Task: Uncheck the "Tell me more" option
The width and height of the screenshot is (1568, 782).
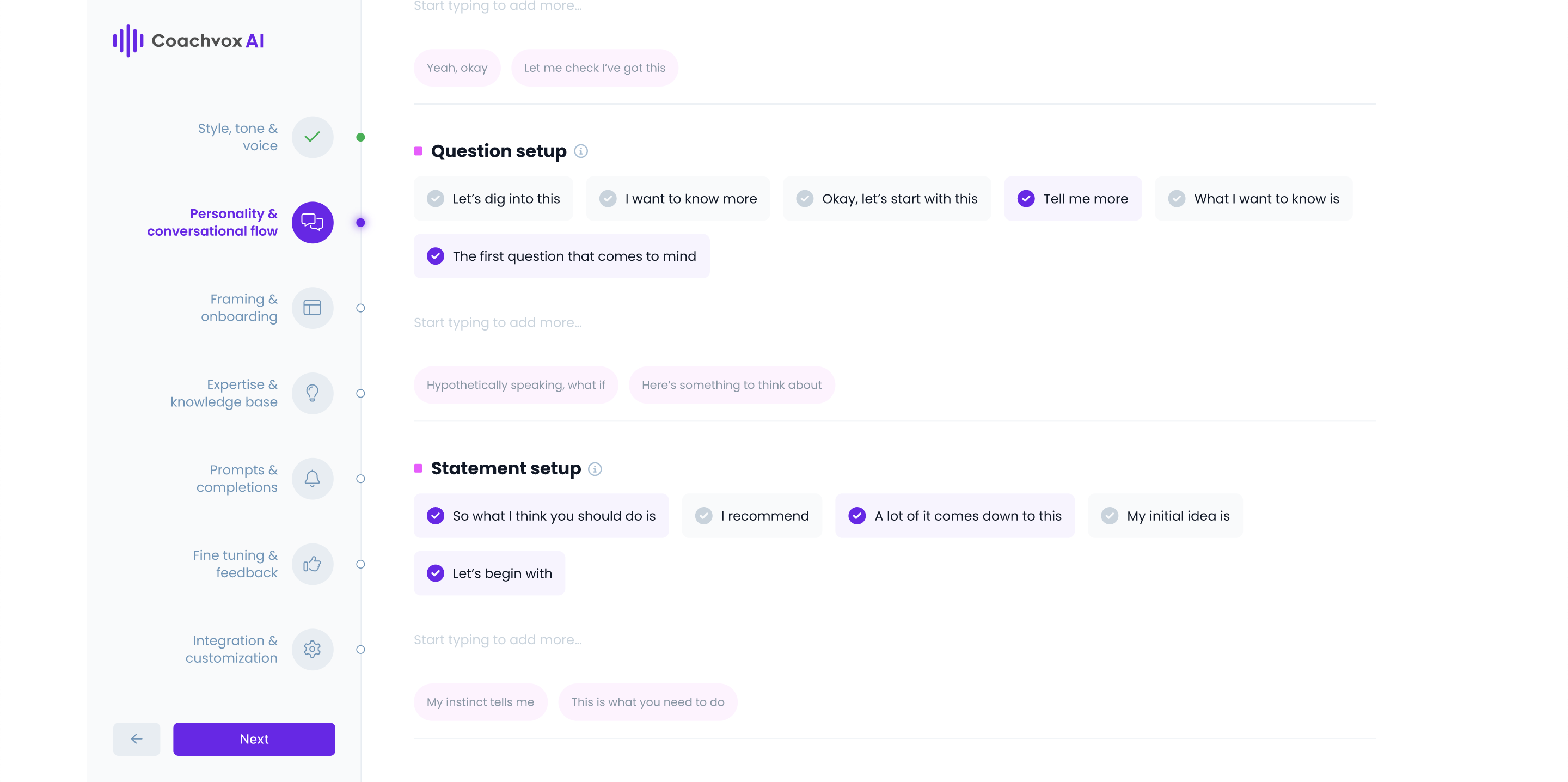Action: point(1073,199)
